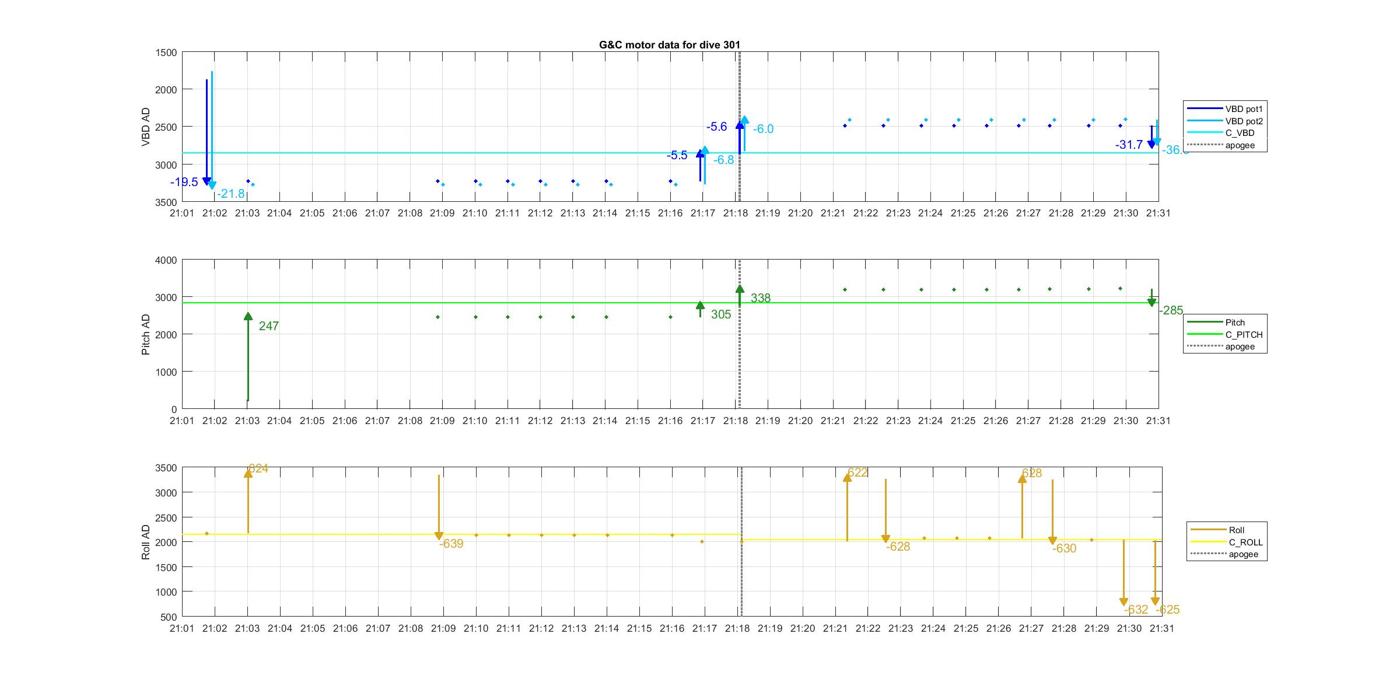1400x693 pixels.
Task: Click the "Pitch AD" y-axis label
Action: (x=146, y=334)
